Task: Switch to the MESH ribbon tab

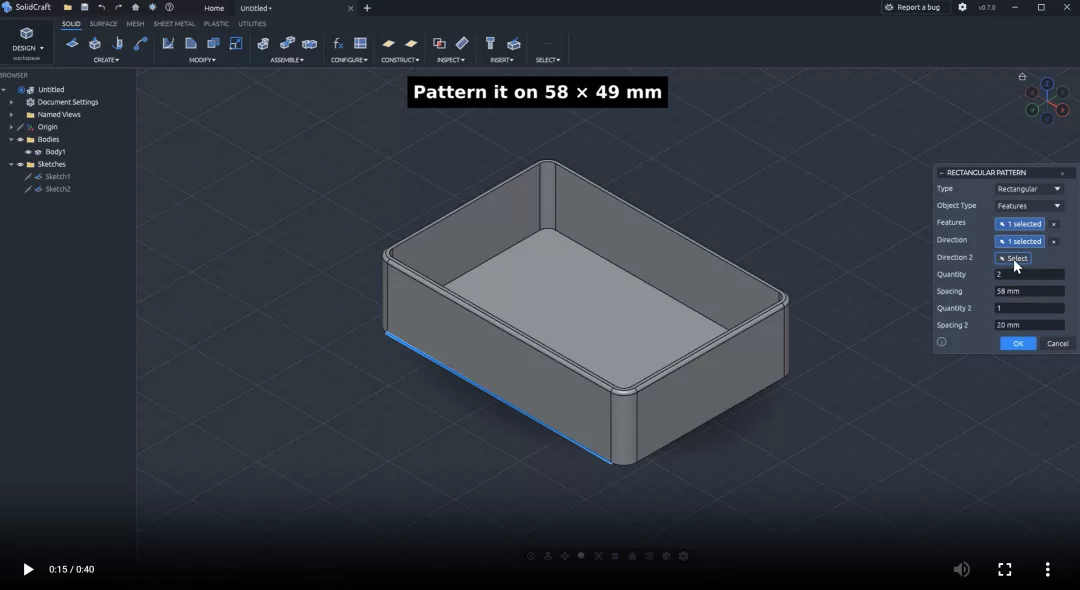Action: 135,23
